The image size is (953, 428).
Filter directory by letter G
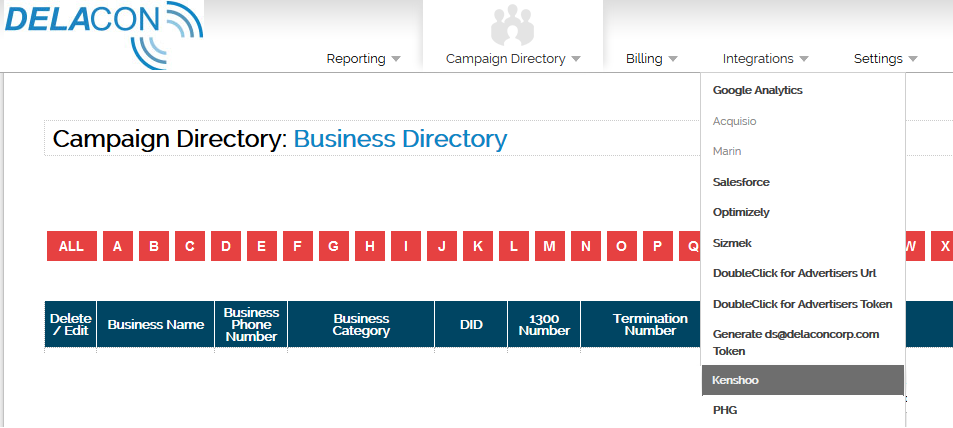tap(334, 246)
